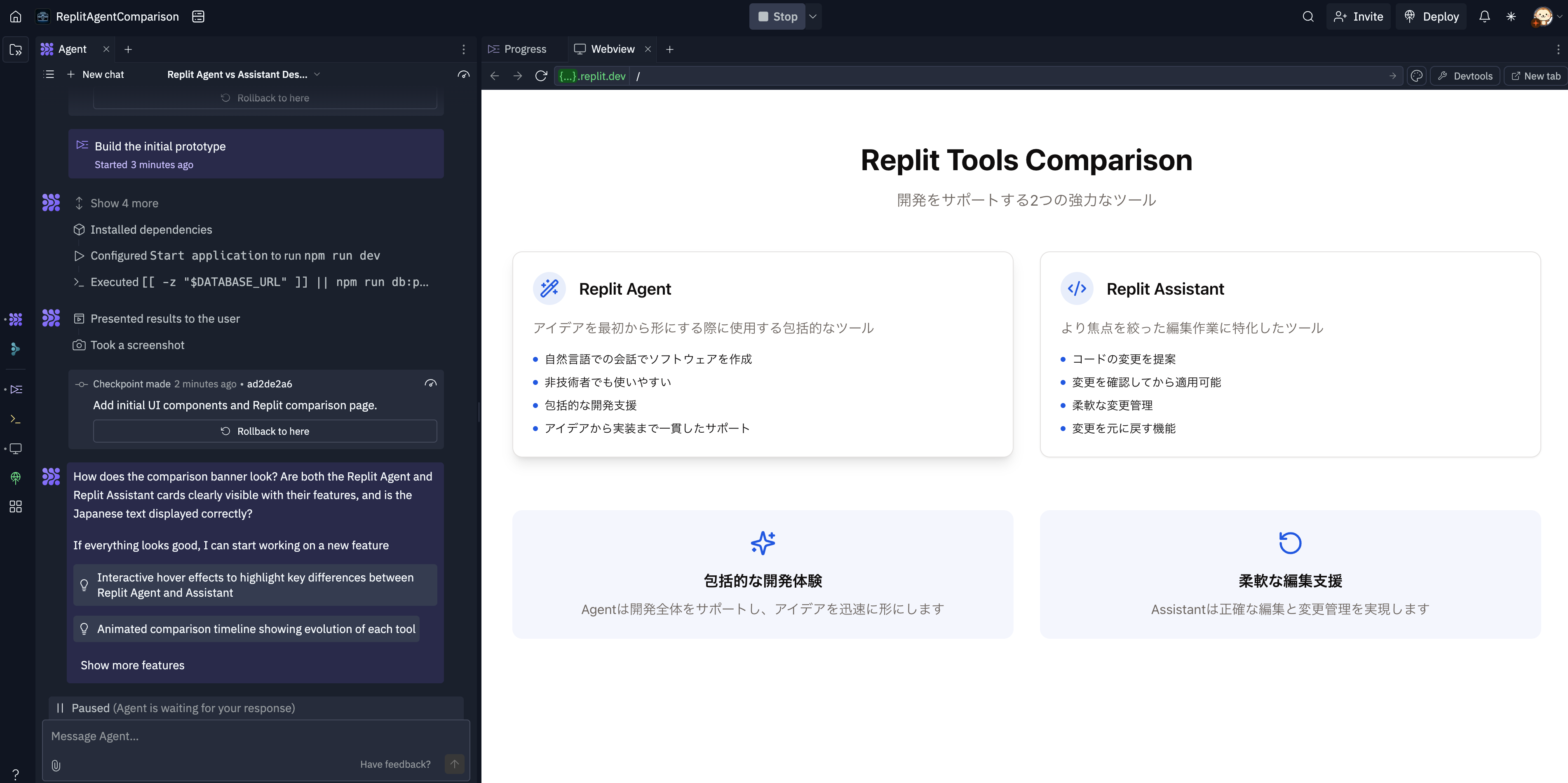Toggle the New tab in browser
Viewport: 1568px width, 783px height.
point(1535,75)
